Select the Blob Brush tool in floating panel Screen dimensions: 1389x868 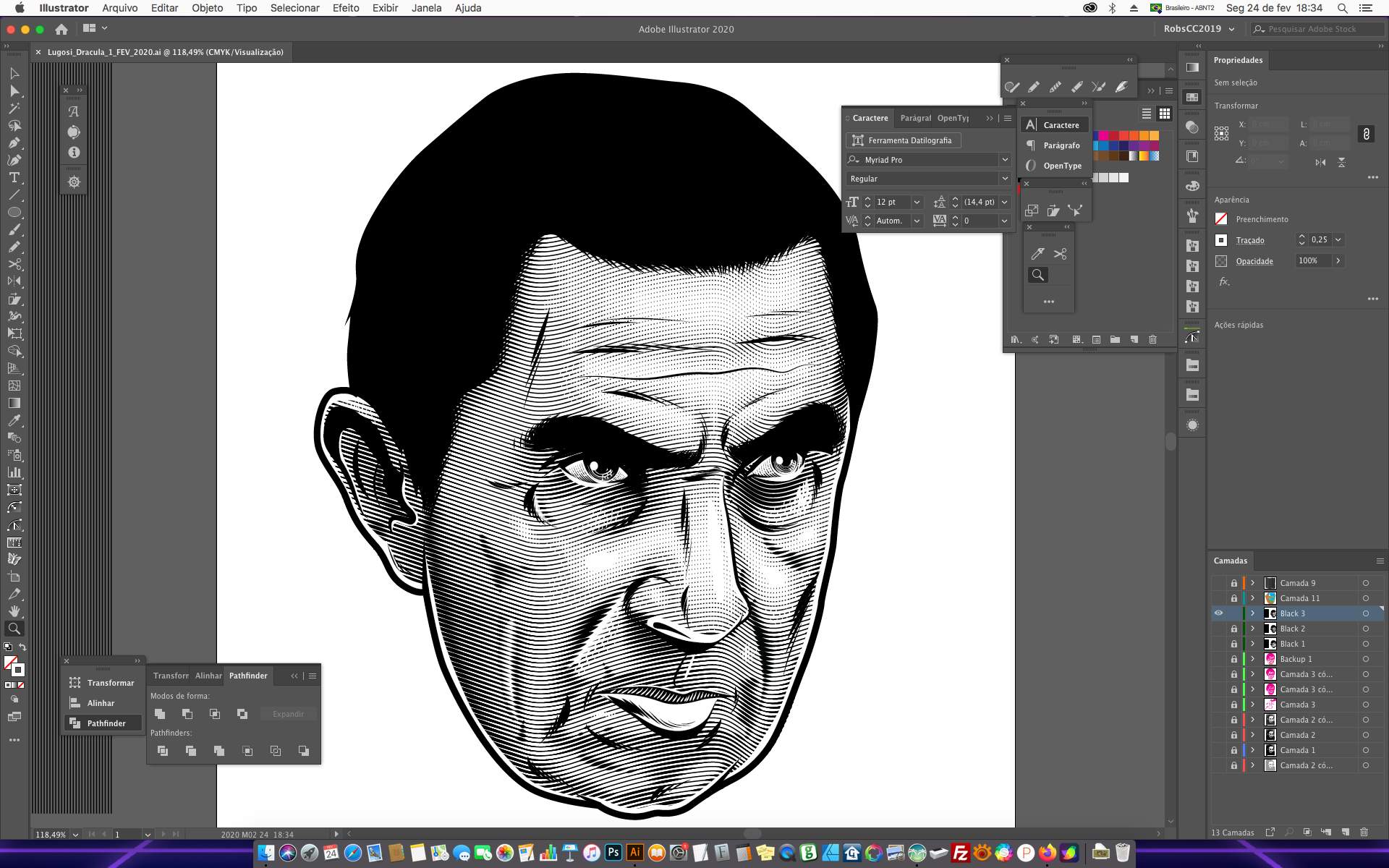pyautogui.click(x=1012, y=87)
